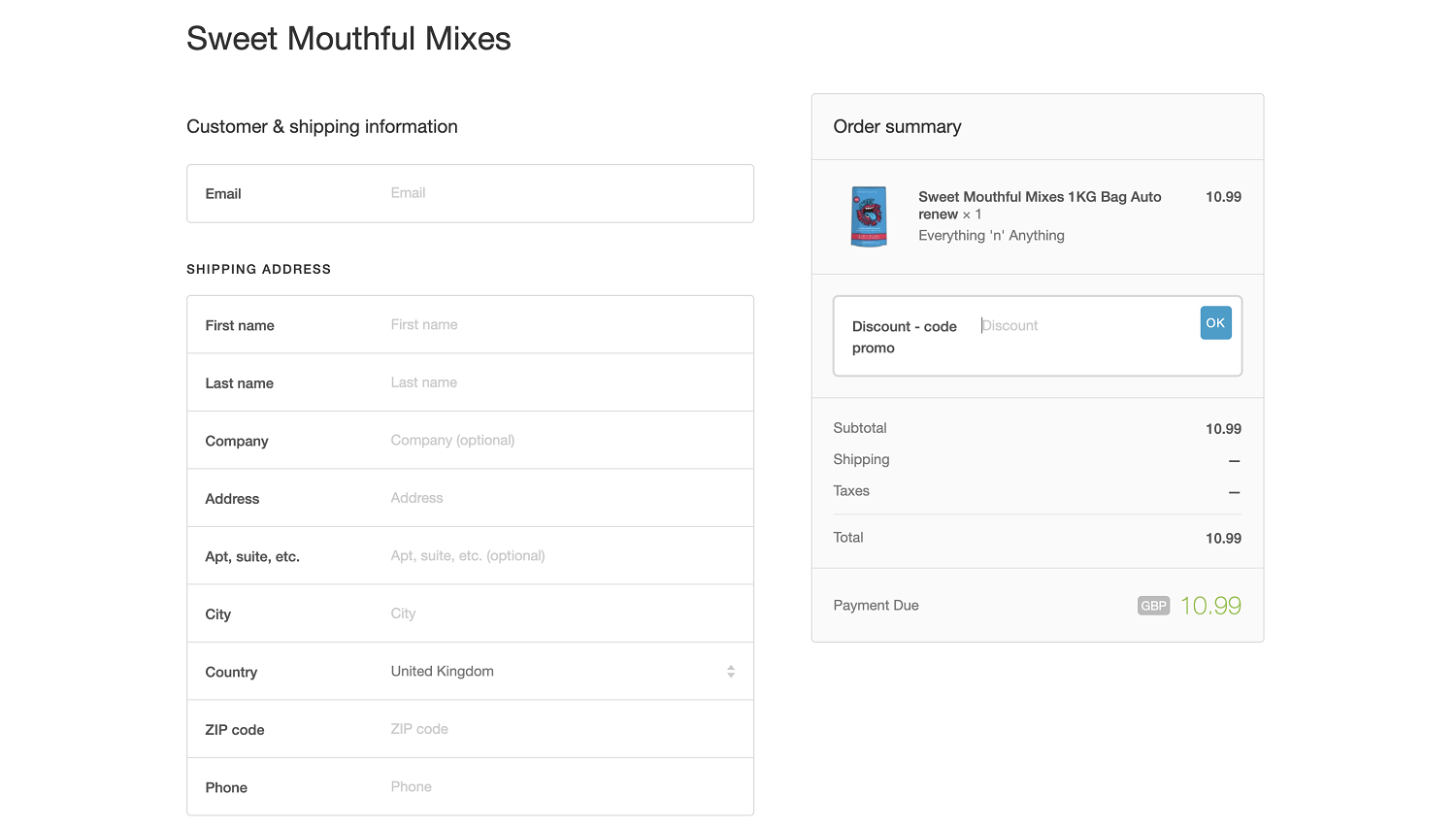This screenshot has width=1456, height=829.
Task: Click into the First name field
Action: 563,325
